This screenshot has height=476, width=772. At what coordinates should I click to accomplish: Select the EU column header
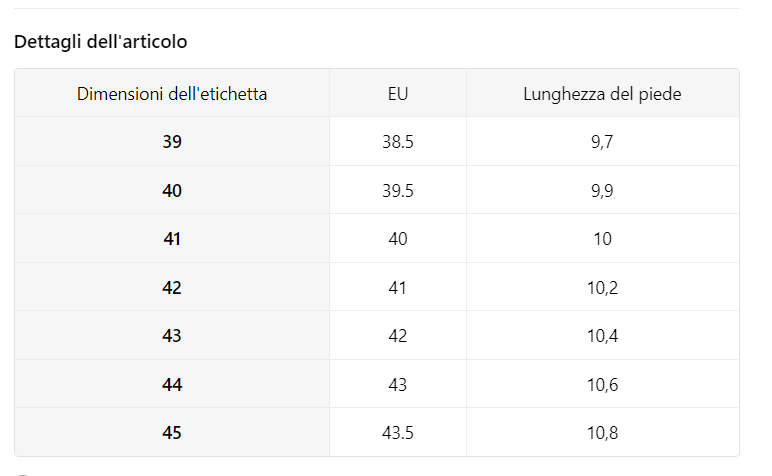[398, 94]
